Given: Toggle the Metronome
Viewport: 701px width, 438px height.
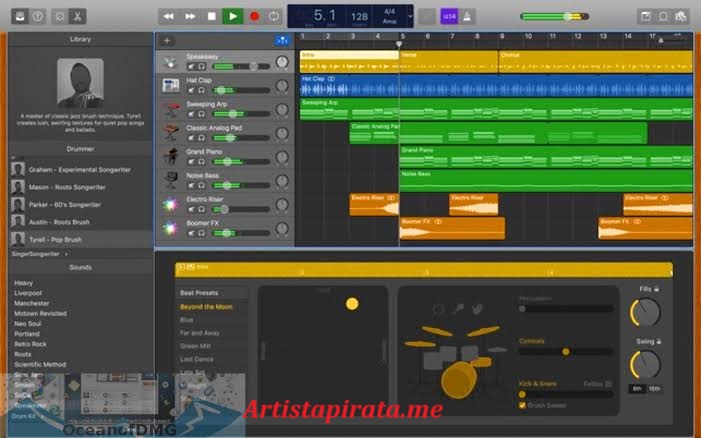Looking at the screenshot, I should [x=467, y=17].
